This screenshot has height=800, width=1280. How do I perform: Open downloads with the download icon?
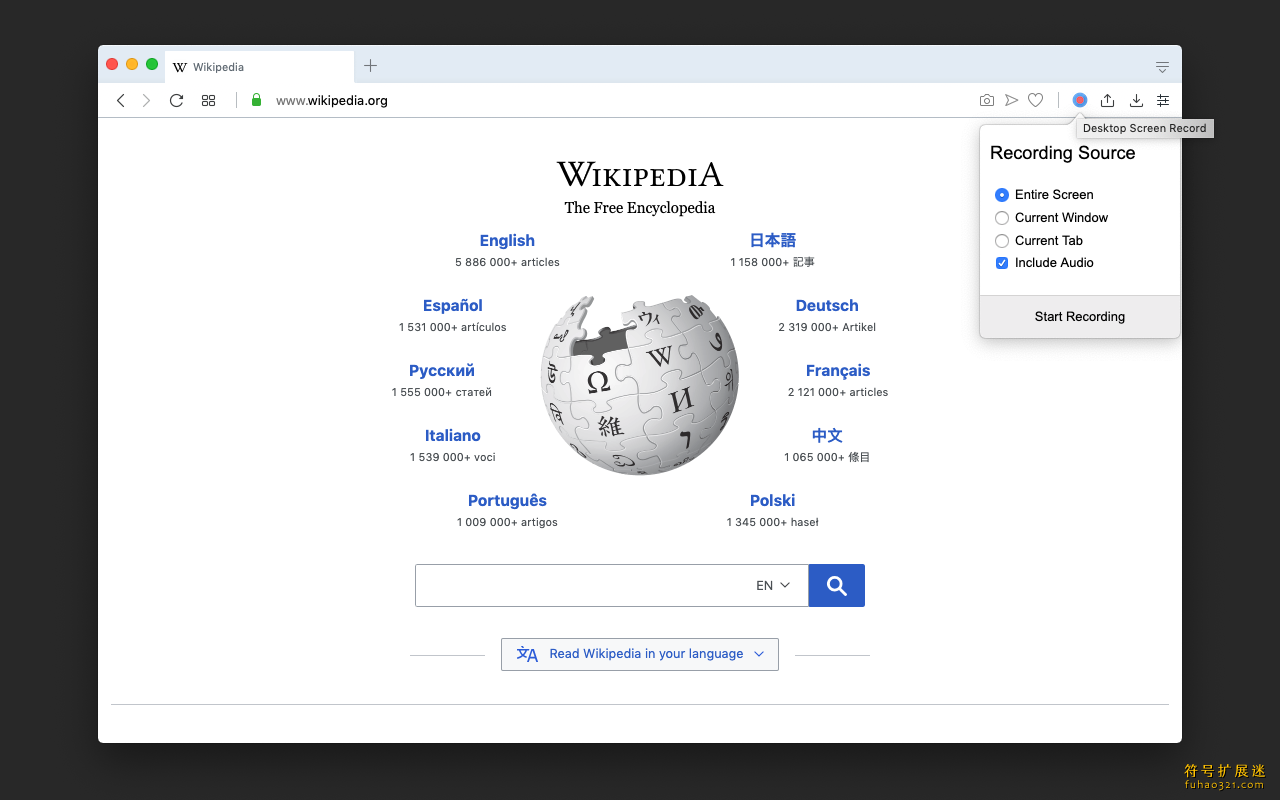(x=1136, y=100)
